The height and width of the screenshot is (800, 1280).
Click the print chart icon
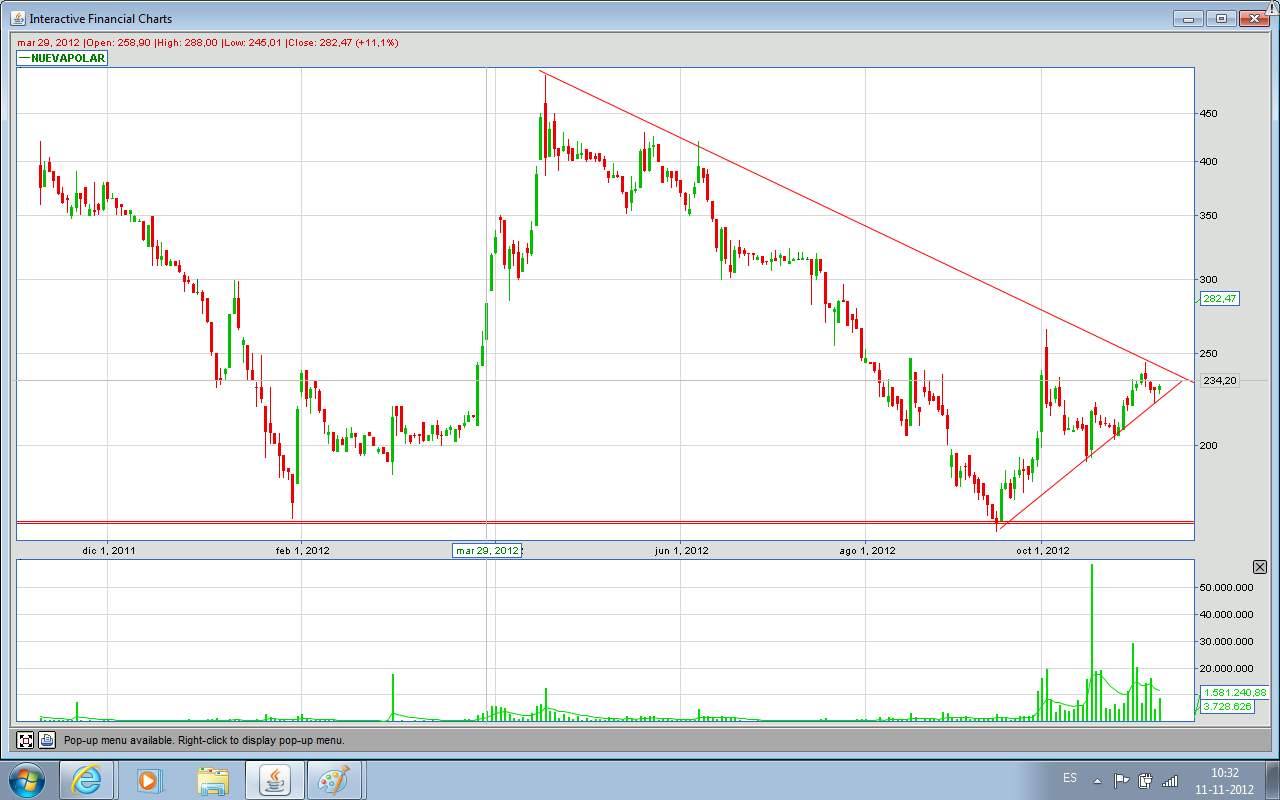[46, 740]
